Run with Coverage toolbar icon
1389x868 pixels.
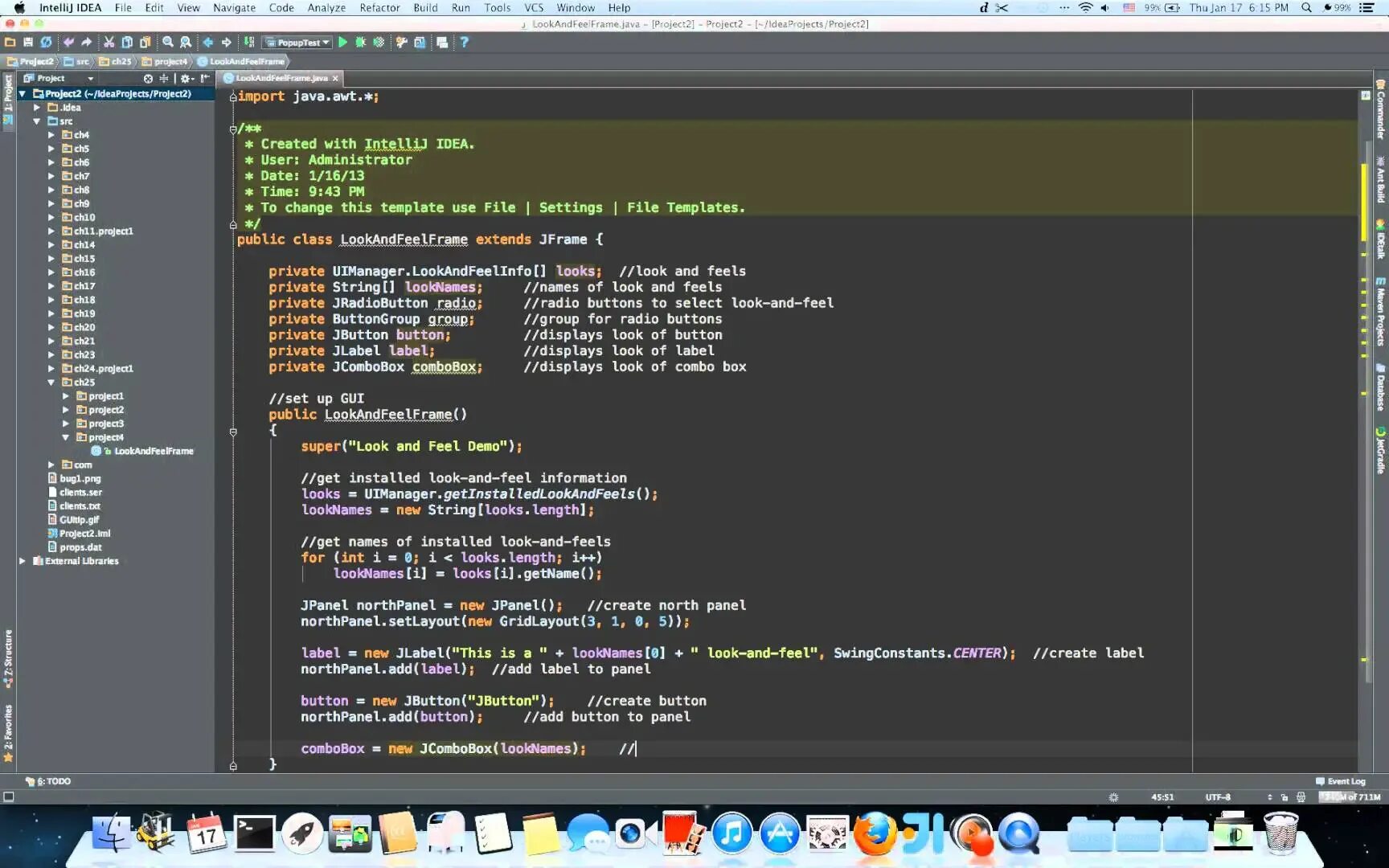click(379, 43)
